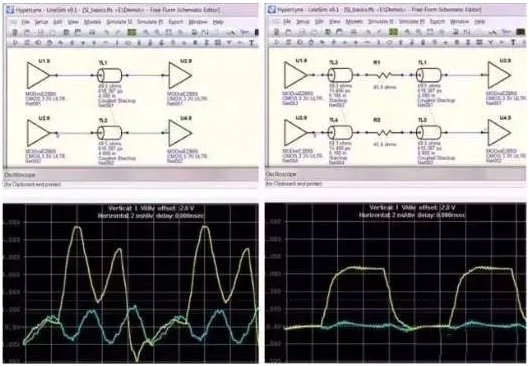Open the Setup menu in left window

42,22
